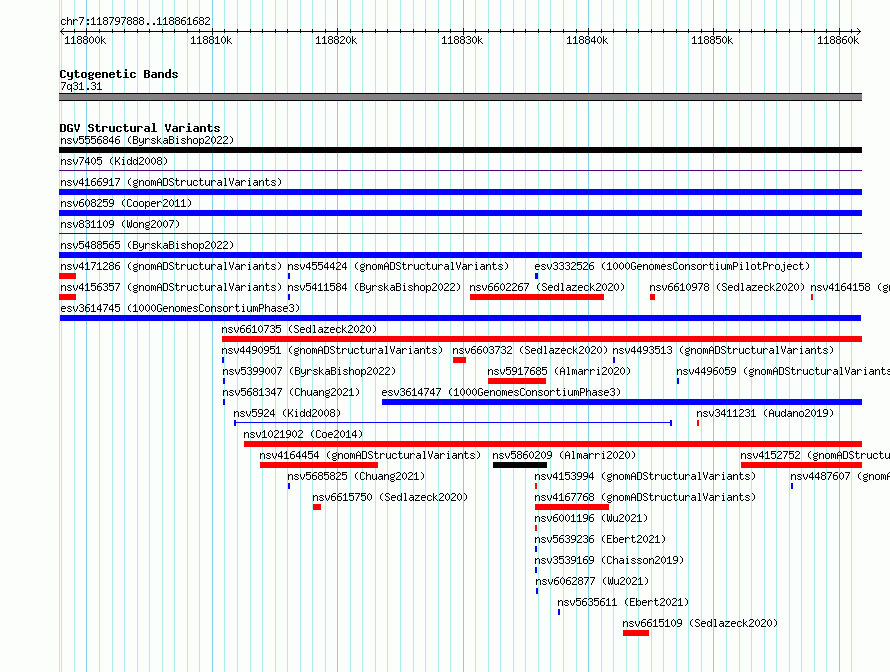Click the red bar of nsv6602267
Viewport: 890px width, 672px height.
coord(537,297)
